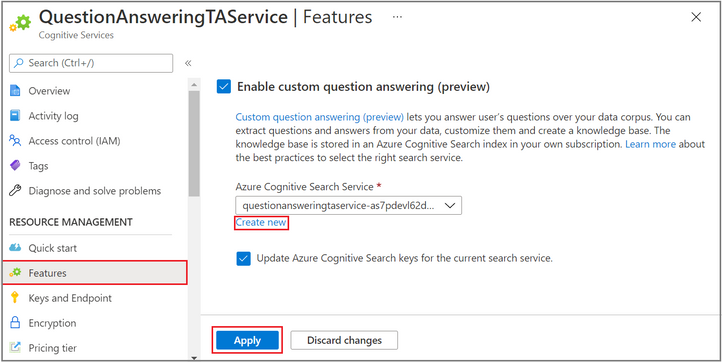
Task: Open Activity log page
Action: pos(53,116)
